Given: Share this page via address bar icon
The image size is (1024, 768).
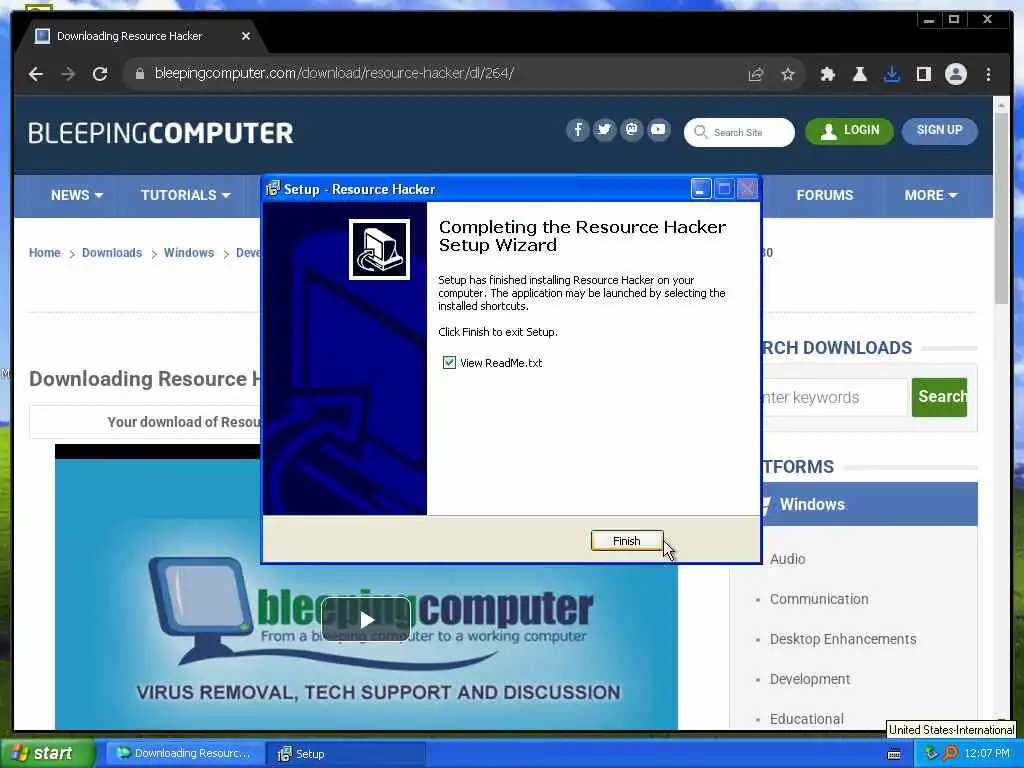Looking at the screenshot, I should click(756, 74).
